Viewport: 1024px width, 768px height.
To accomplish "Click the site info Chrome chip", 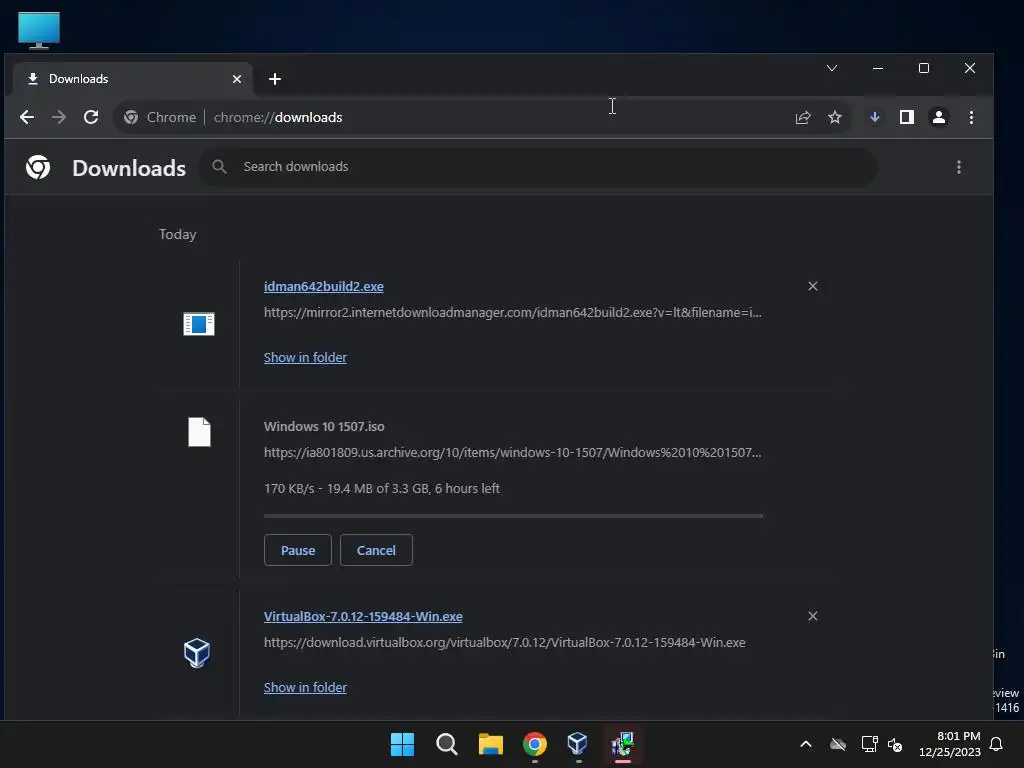I will pyautogui.click(x=160, y=118).
